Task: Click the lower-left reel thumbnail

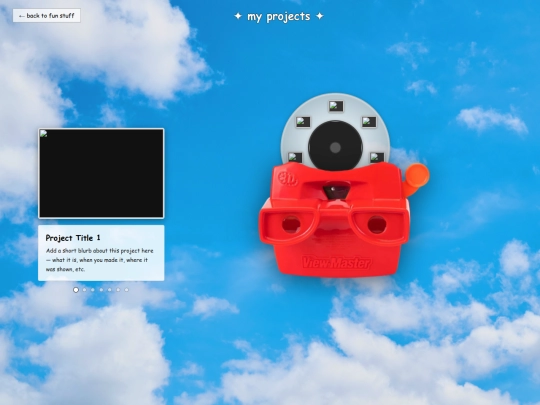Action: 295,158
